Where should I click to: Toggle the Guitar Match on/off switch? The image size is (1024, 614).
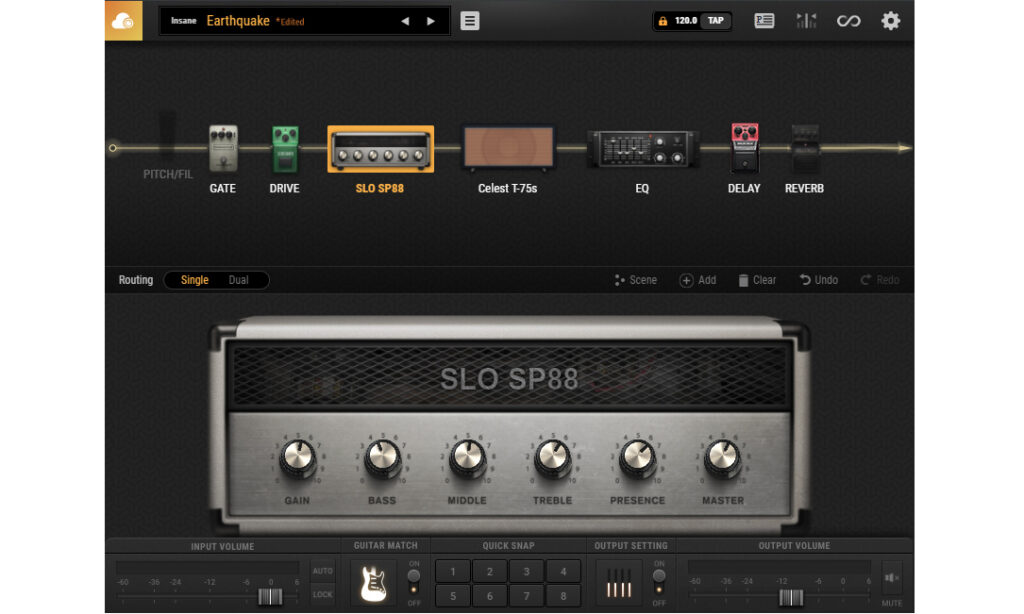(413, 581)
